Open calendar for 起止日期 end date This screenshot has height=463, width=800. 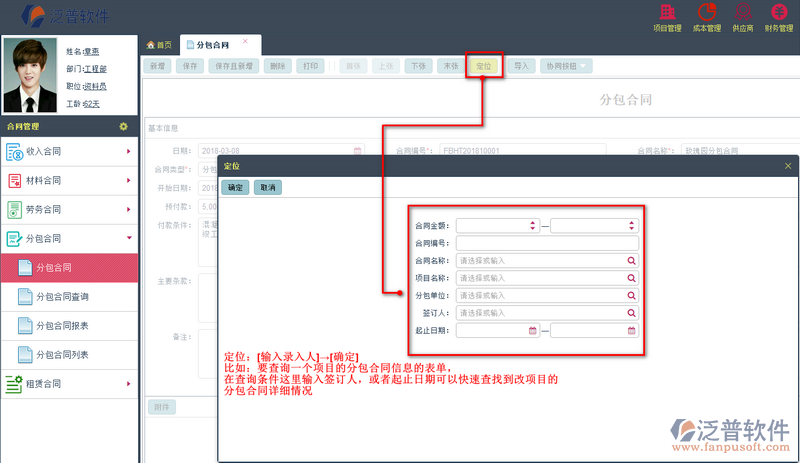[x=631, y=331]
